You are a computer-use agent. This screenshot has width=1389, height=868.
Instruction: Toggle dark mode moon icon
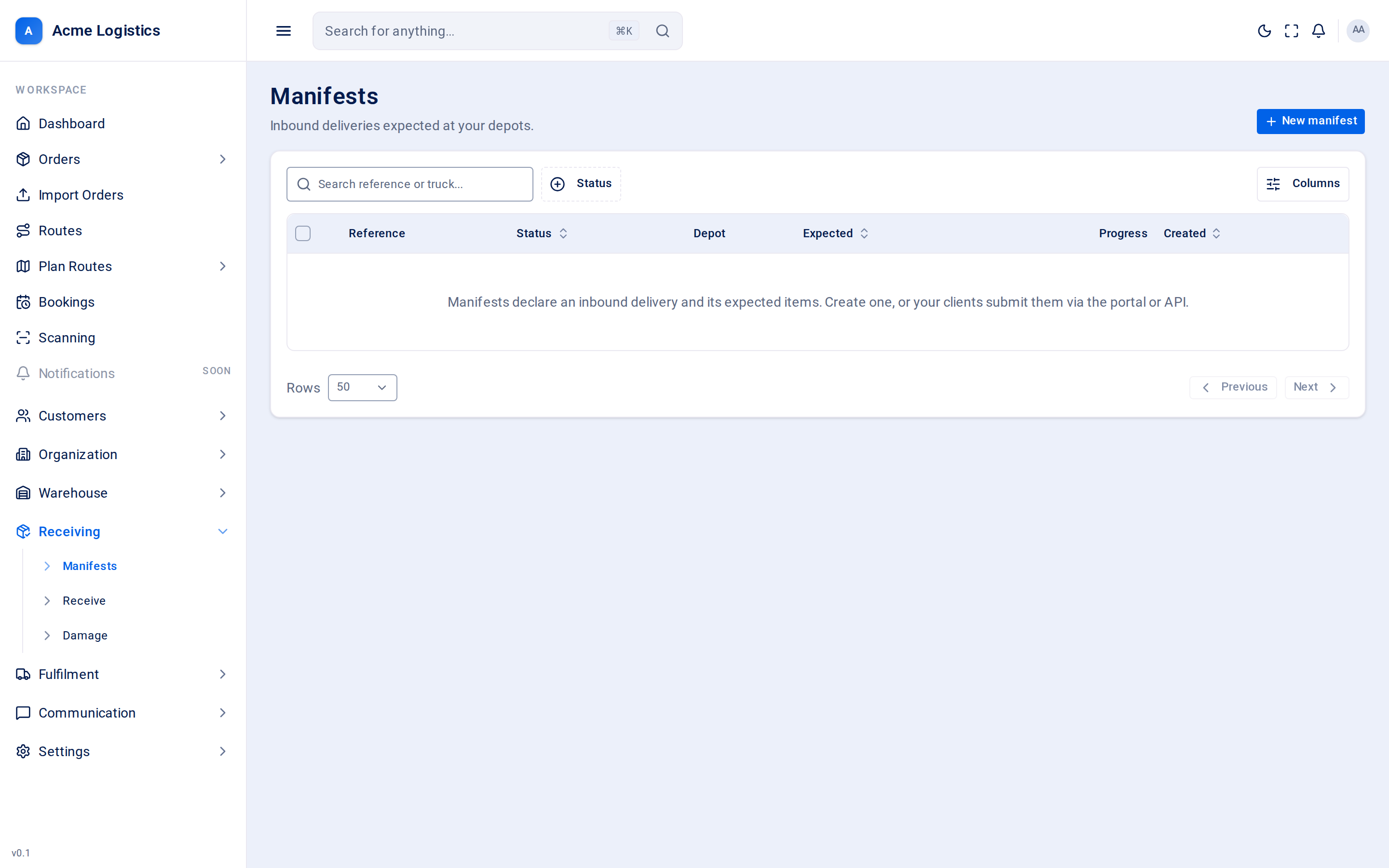(1264, 31)
